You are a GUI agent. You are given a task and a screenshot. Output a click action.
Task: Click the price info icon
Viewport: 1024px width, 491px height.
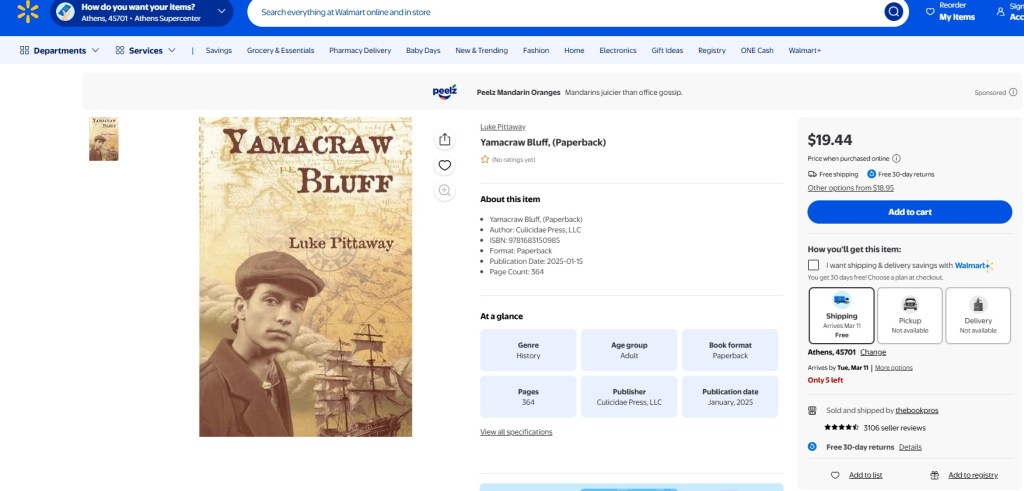click(x=896, y=158)
